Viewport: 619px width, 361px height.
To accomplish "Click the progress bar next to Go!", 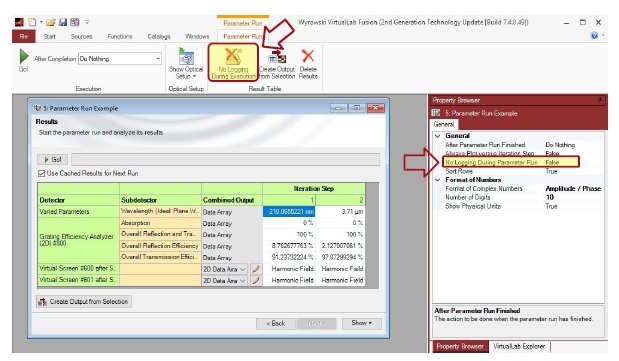I will click(225, 160).
